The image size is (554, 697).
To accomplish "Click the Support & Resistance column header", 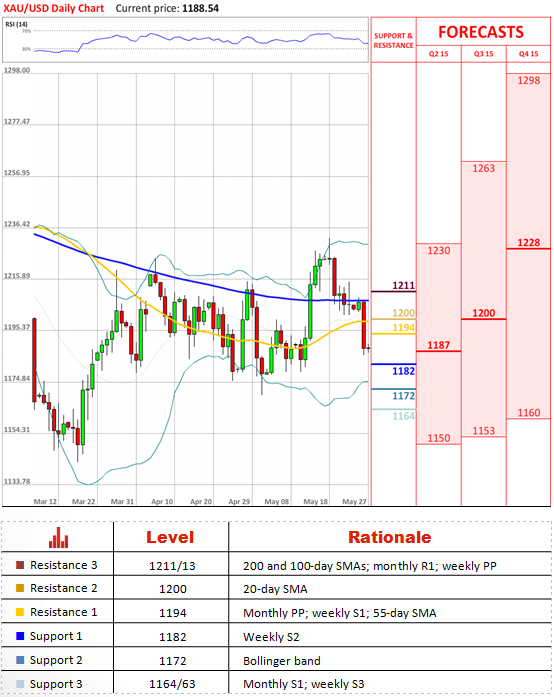I will (x=393, y=40).
